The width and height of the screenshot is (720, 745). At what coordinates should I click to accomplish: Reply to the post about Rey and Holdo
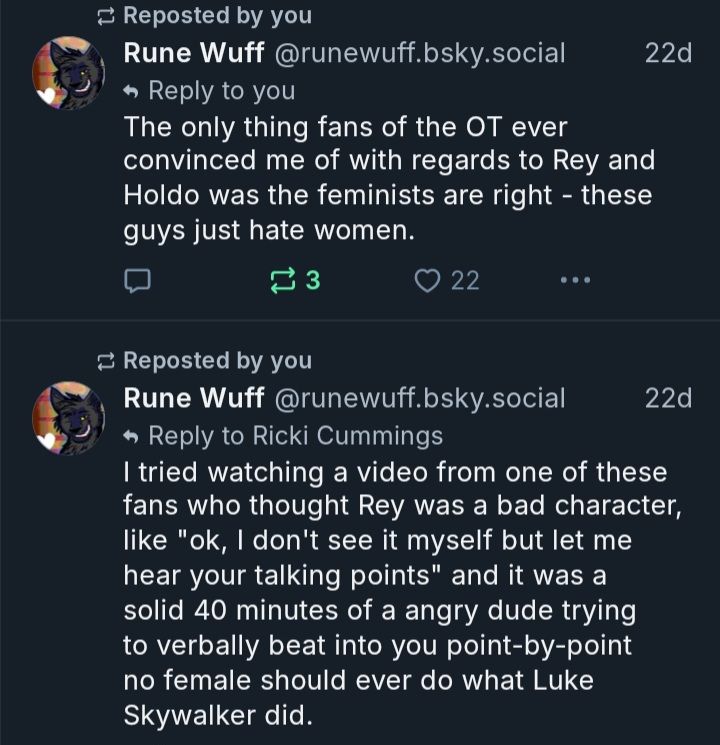point(135,281)
